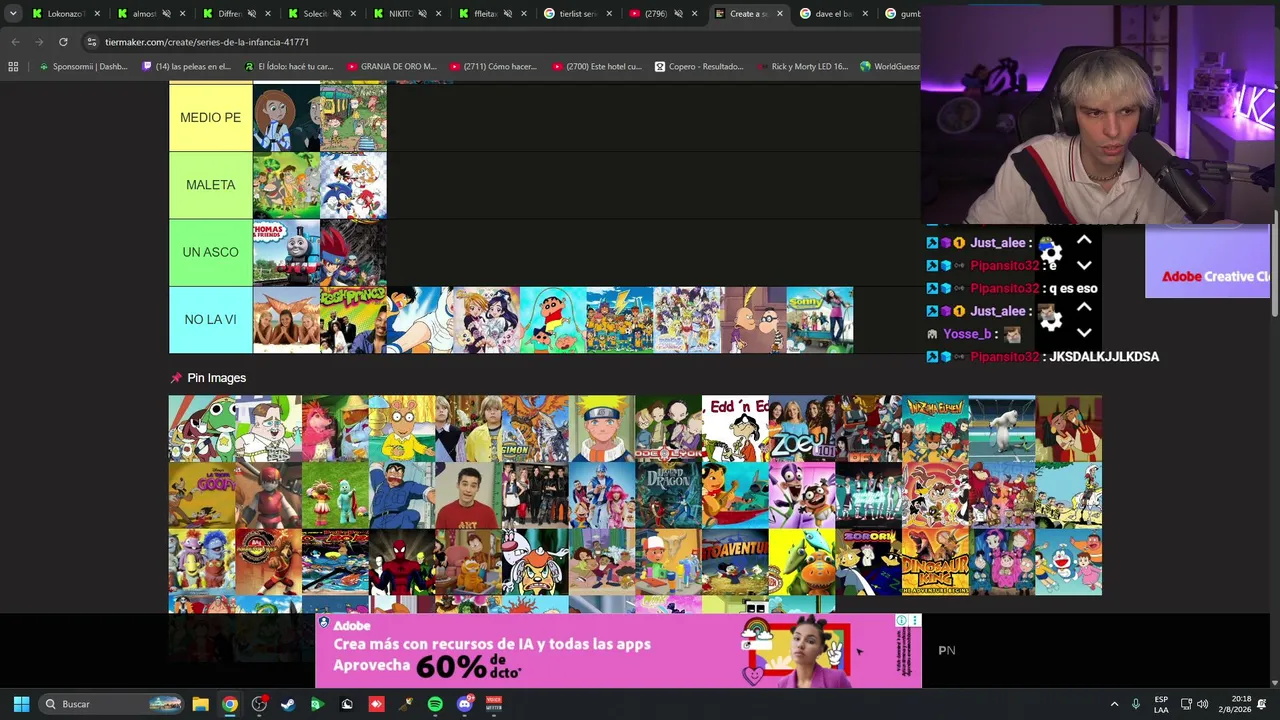1280x720 pixels.
Task: Go back to the previous page
Action: 15,42
